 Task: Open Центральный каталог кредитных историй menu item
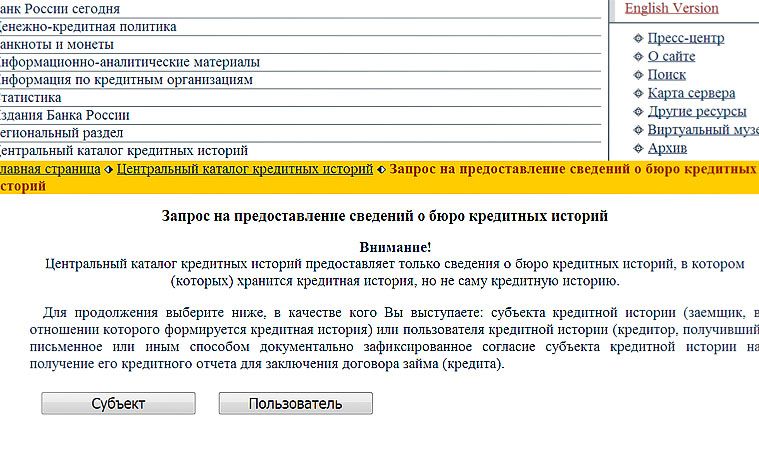(x=123, y=151)
